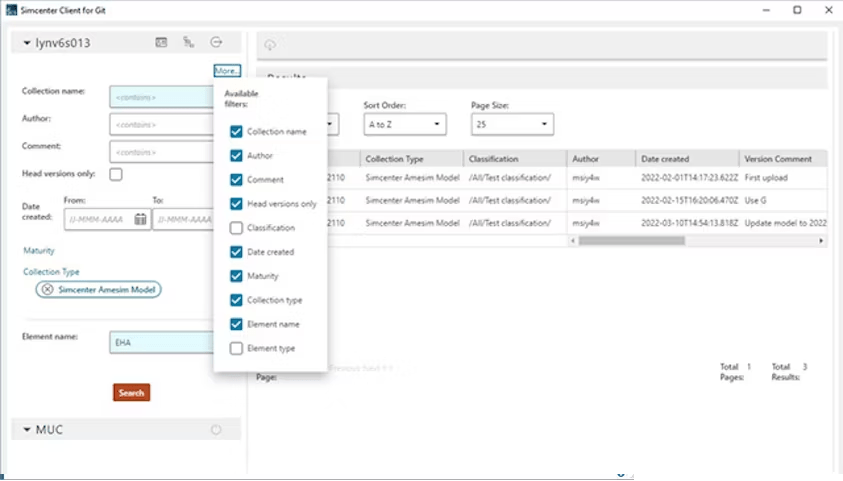This screenshot has width=843, height=481.
Task: Click the repository details card icon beside lynv6s013
Action: (161, 42)
